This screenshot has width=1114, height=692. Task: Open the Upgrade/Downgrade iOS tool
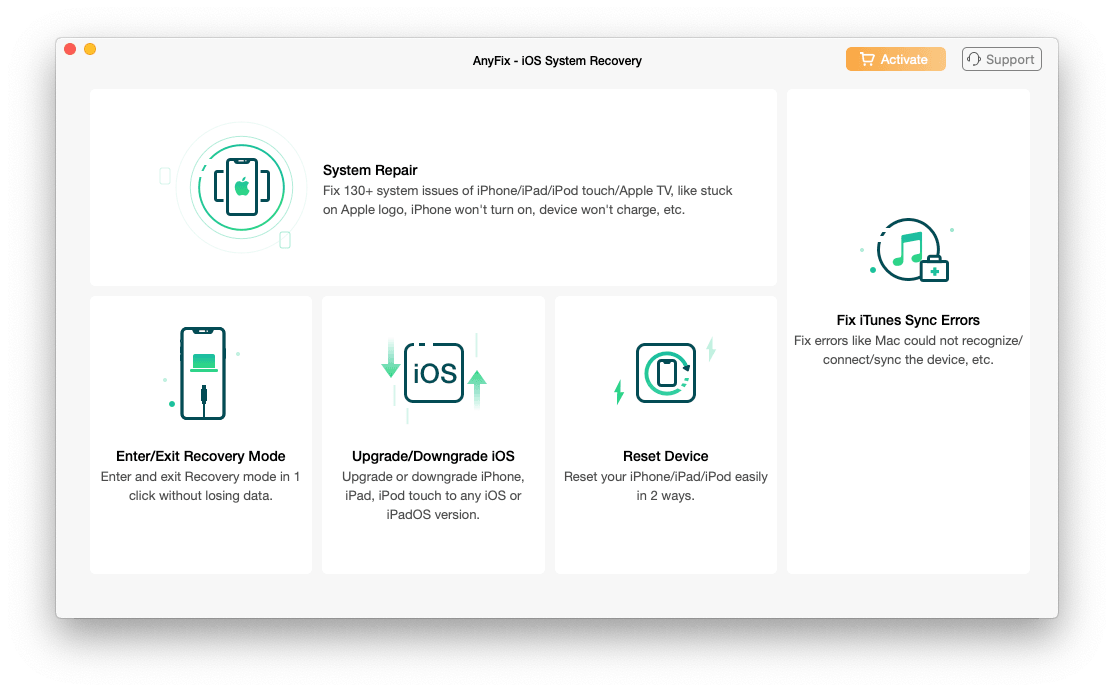tap(433, 434)
